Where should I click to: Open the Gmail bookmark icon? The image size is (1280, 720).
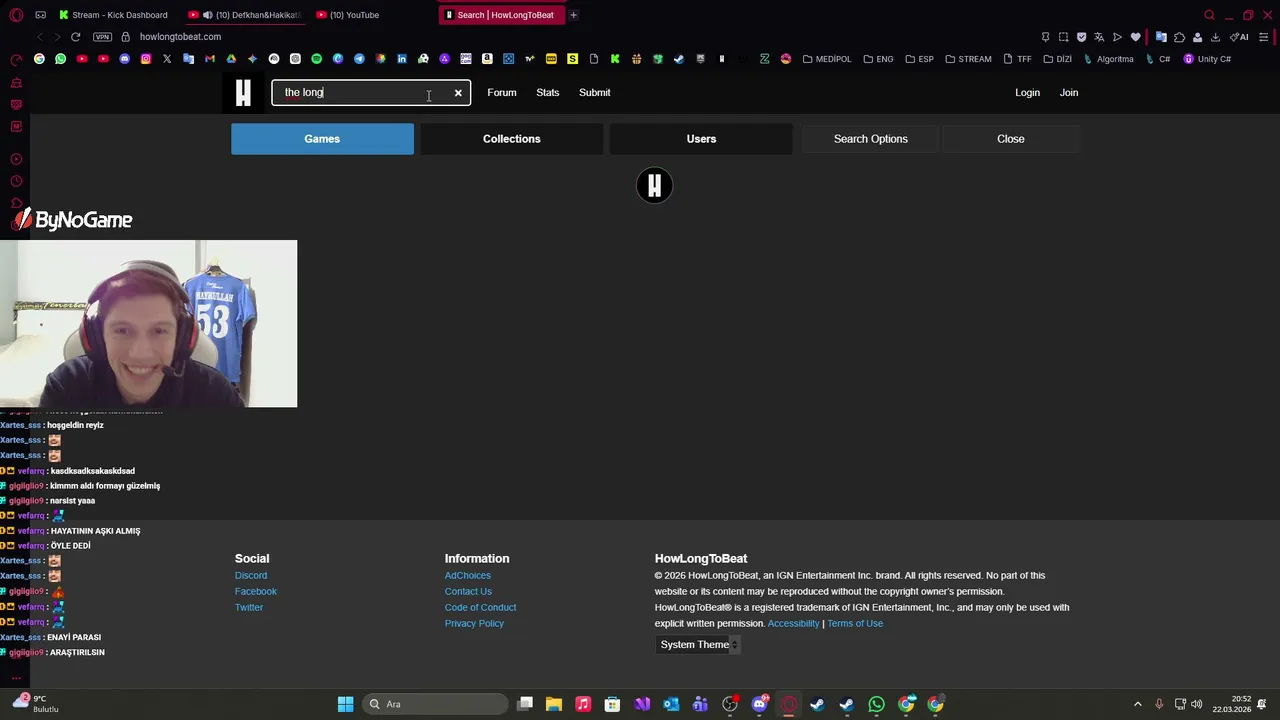[x=210, y=59]
